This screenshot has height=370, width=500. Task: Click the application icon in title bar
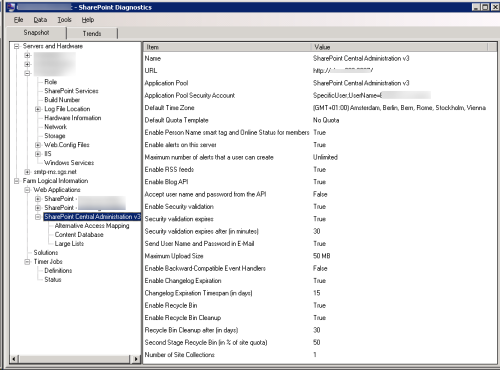11,7
